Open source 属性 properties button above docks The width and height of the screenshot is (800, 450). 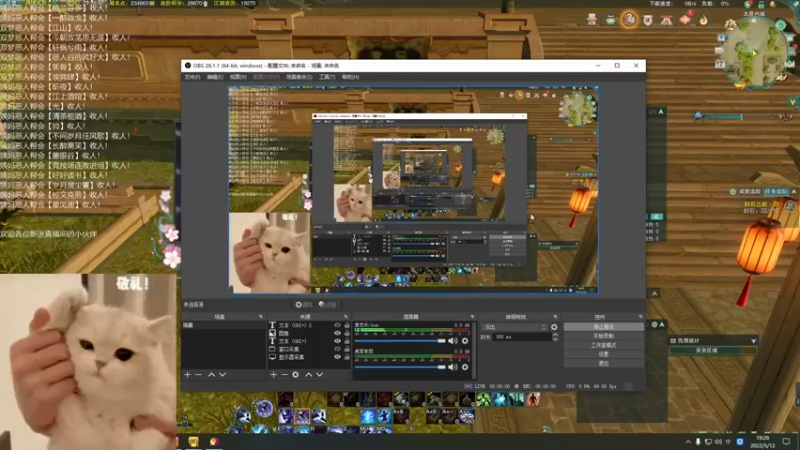pyautogui.click(x=304, y=305)
